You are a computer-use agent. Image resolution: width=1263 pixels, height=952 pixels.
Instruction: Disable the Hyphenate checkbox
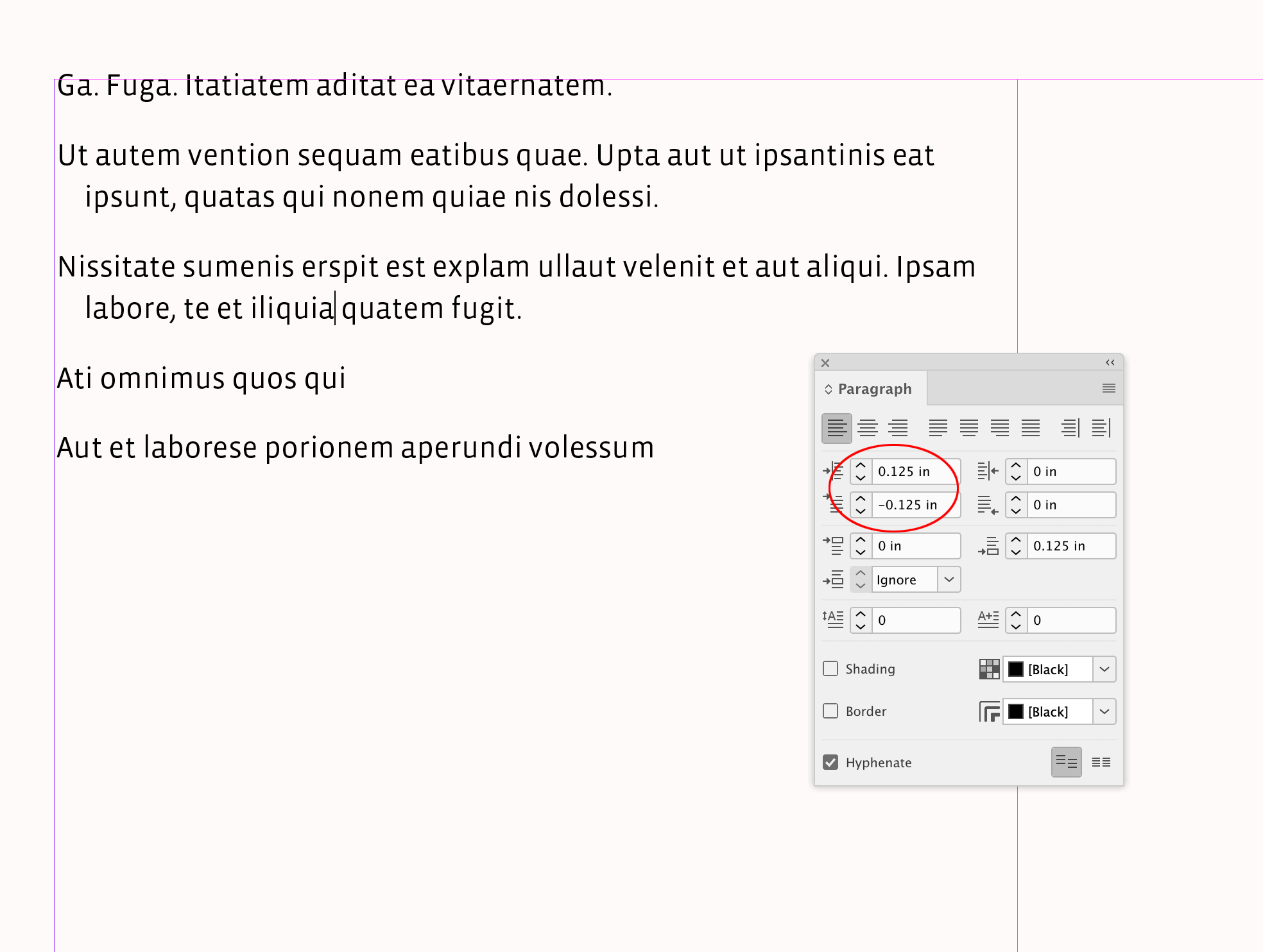(830, 762)
